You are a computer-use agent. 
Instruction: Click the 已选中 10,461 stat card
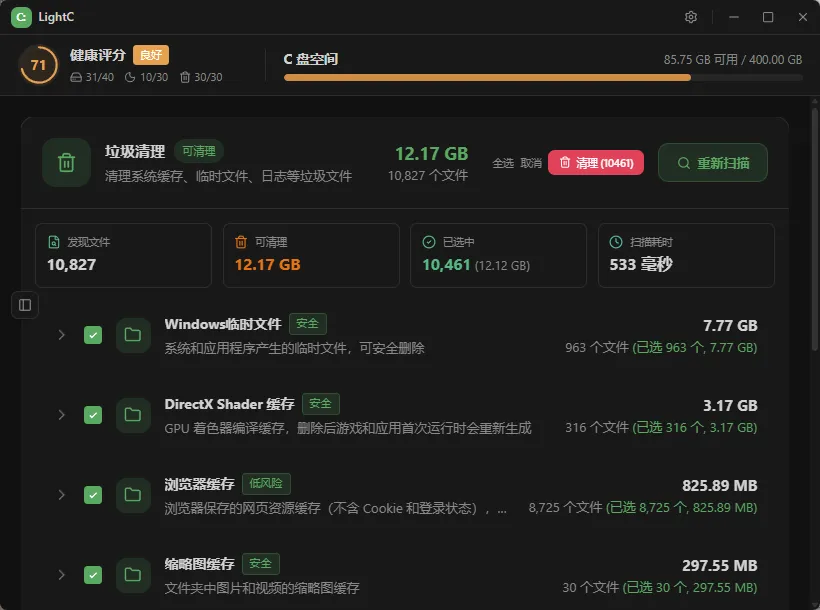pyautogui.click(x=498, y=255)
